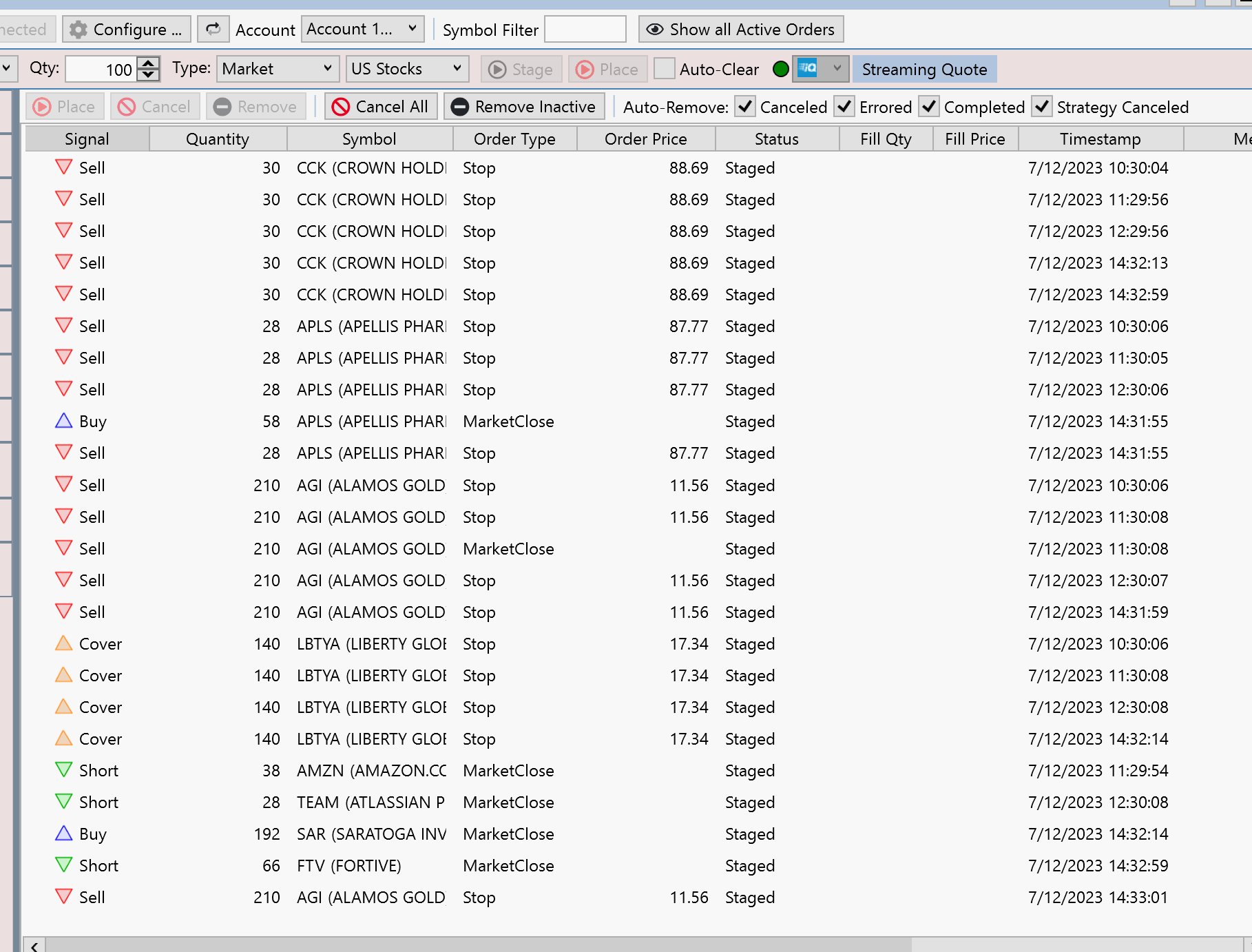The height and width of the screenshot is (952, 1252).
Task: Sort orders by Symbol column header
Action: pos(369,139)
